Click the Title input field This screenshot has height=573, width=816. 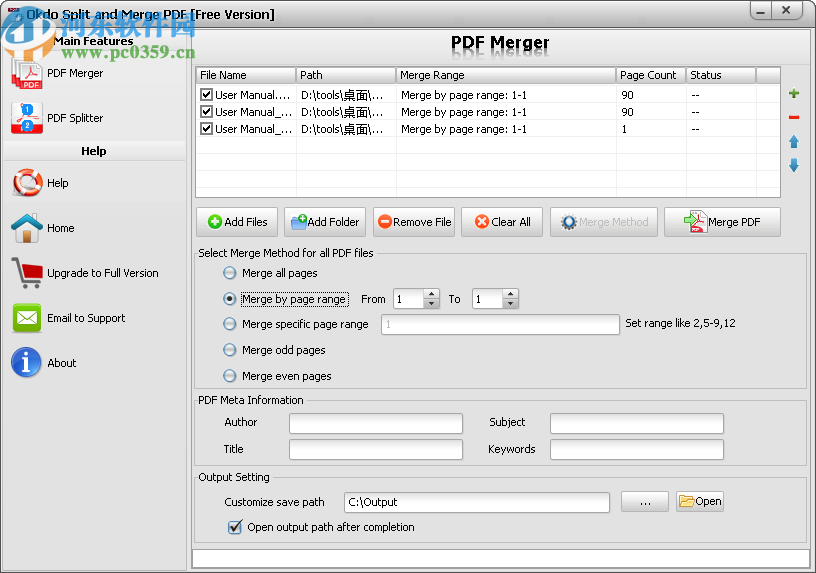376,449
